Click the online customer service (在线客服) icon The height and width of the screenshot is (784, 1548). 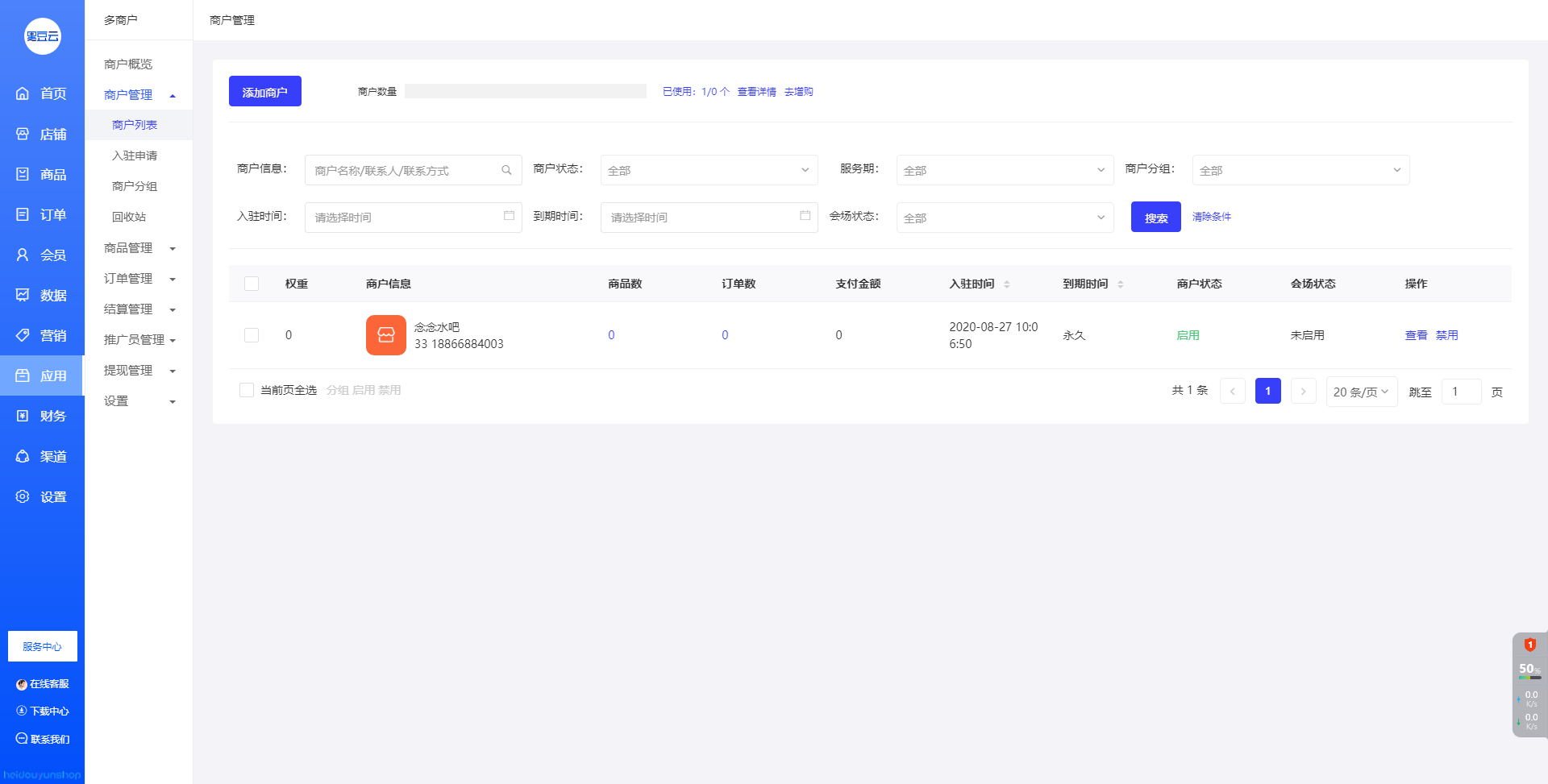[x=22, y=684]
